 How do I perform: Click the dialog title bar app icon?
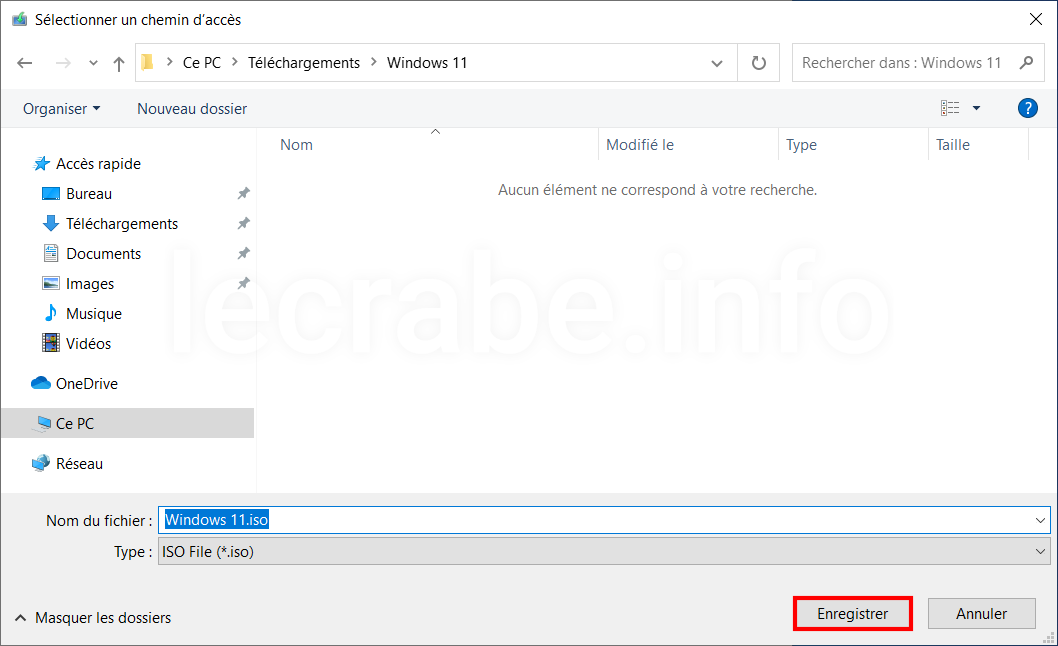pyautogui.click(x=20, y=20)
